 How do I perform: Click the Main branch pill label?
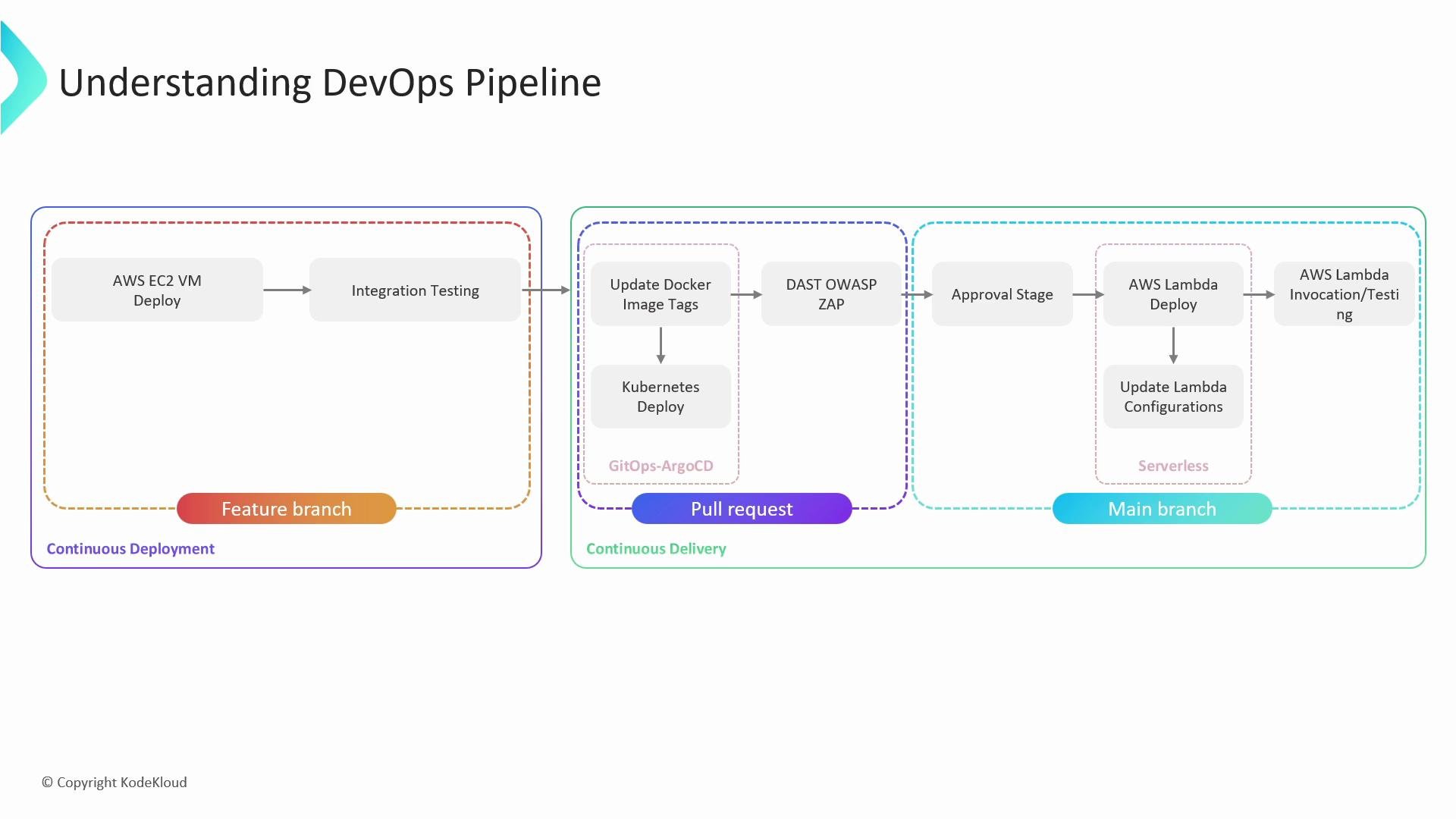[1162, 509]
